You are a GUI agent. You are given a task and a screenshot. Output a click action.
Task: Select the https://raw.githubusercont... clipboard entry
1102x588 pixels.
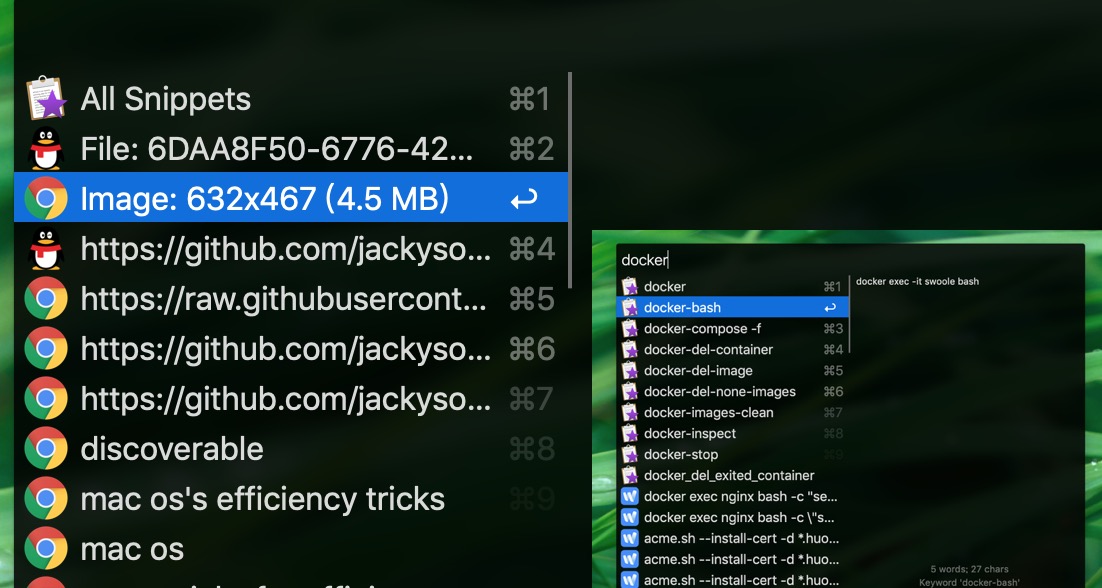click(x=291, y=299)
